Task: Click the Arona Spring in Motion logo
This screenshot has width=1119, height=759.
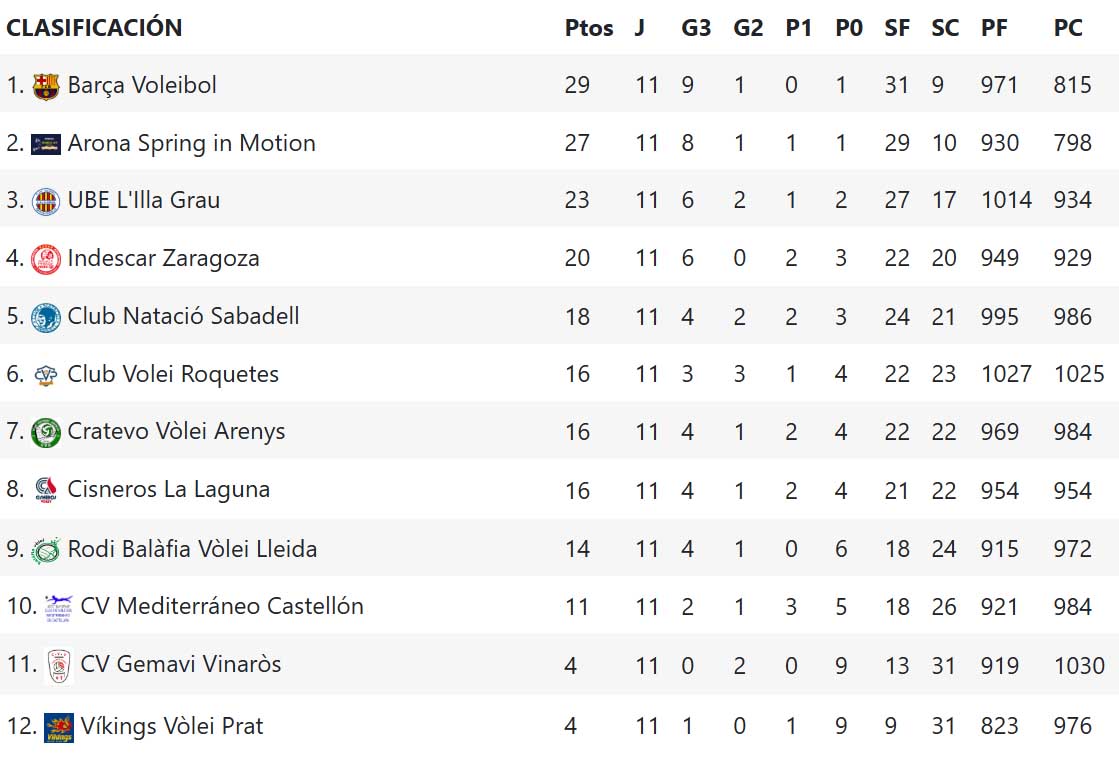Action: [46, 144]
